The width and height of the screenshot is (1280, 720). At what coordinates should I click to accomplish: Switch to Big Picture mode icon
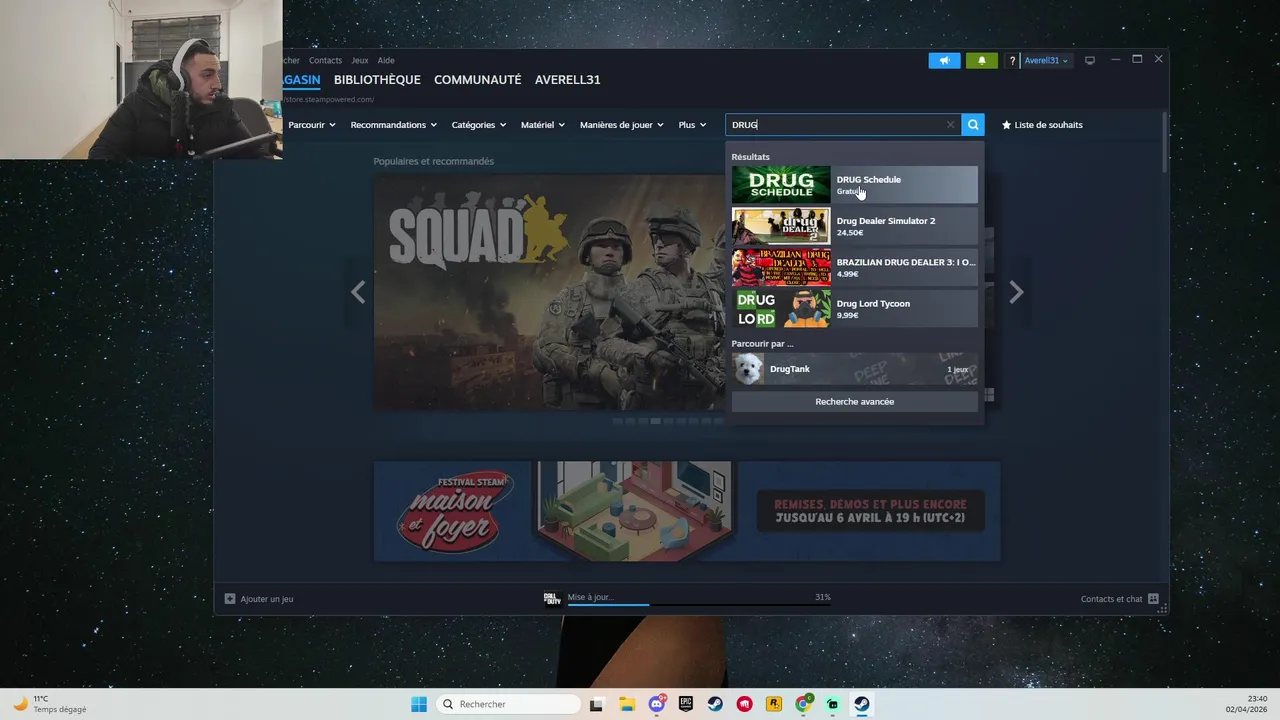1090,61
